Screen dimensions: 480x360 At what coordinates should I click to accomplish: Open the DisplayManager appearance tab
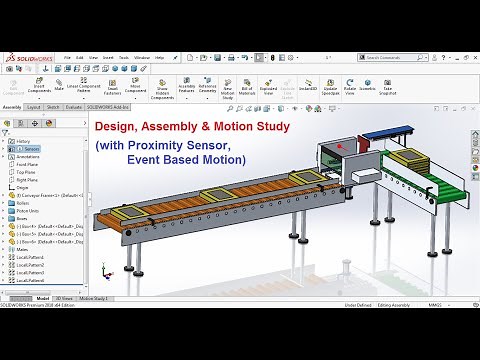click(49, 123)
